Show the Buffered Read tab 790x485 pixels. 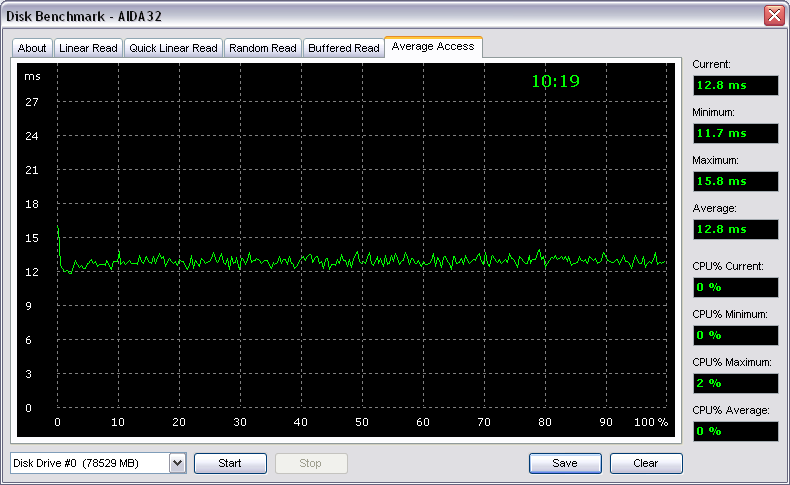[344, 48]
